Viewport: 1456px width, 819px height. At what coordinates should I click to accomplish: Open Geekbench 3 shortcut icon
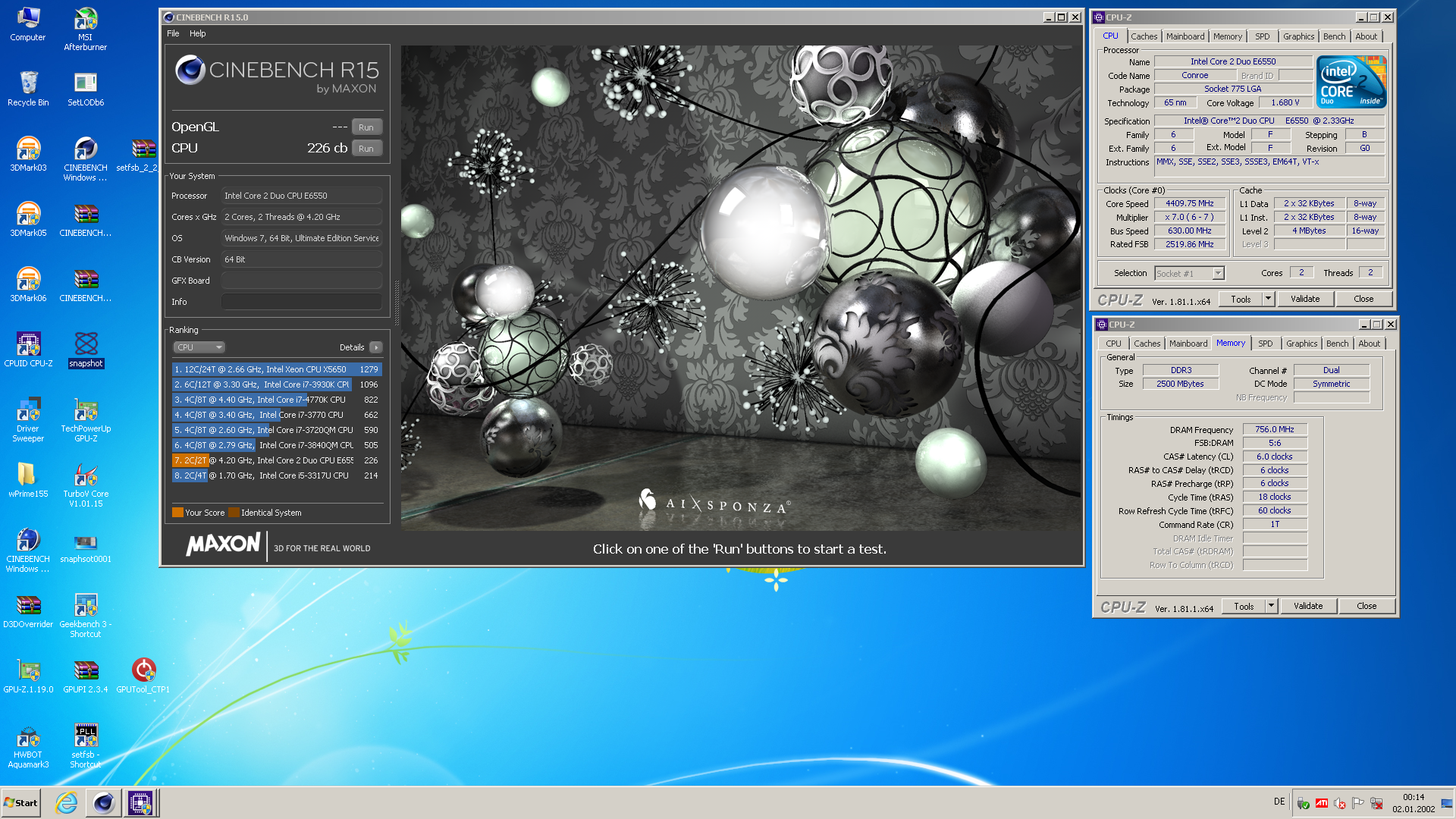(86, 616)
